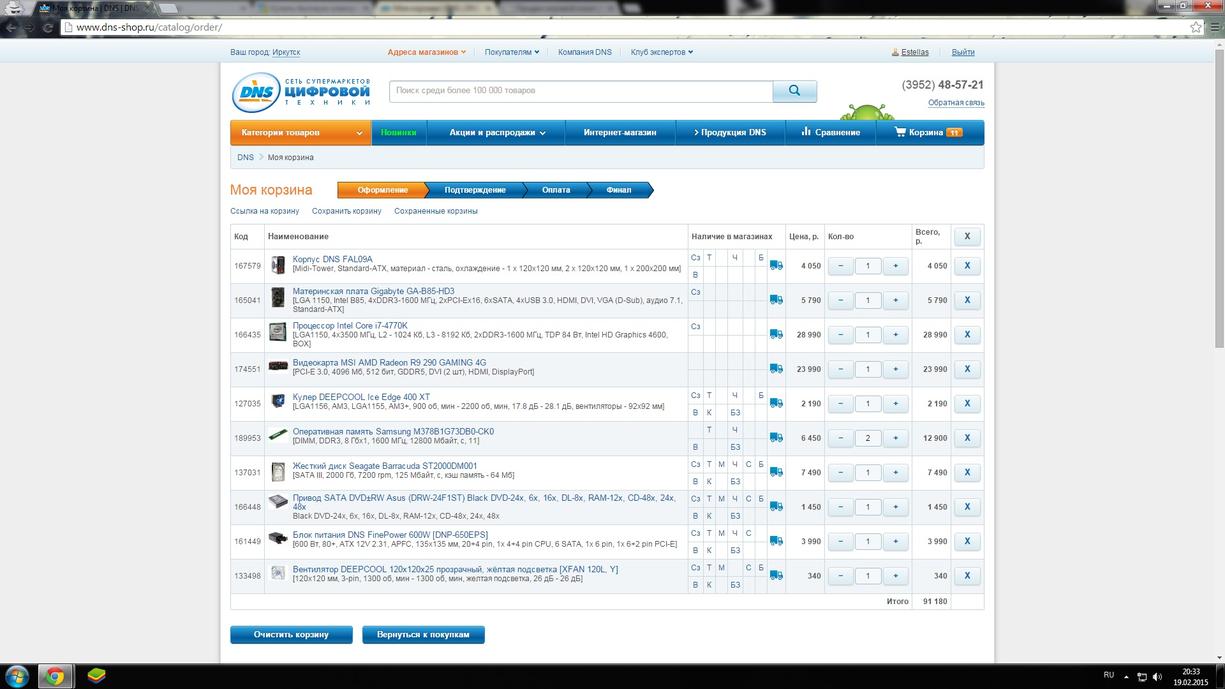Click the Оформление checkout step
Screen dimensions: 1225x689
coord(383,190)
